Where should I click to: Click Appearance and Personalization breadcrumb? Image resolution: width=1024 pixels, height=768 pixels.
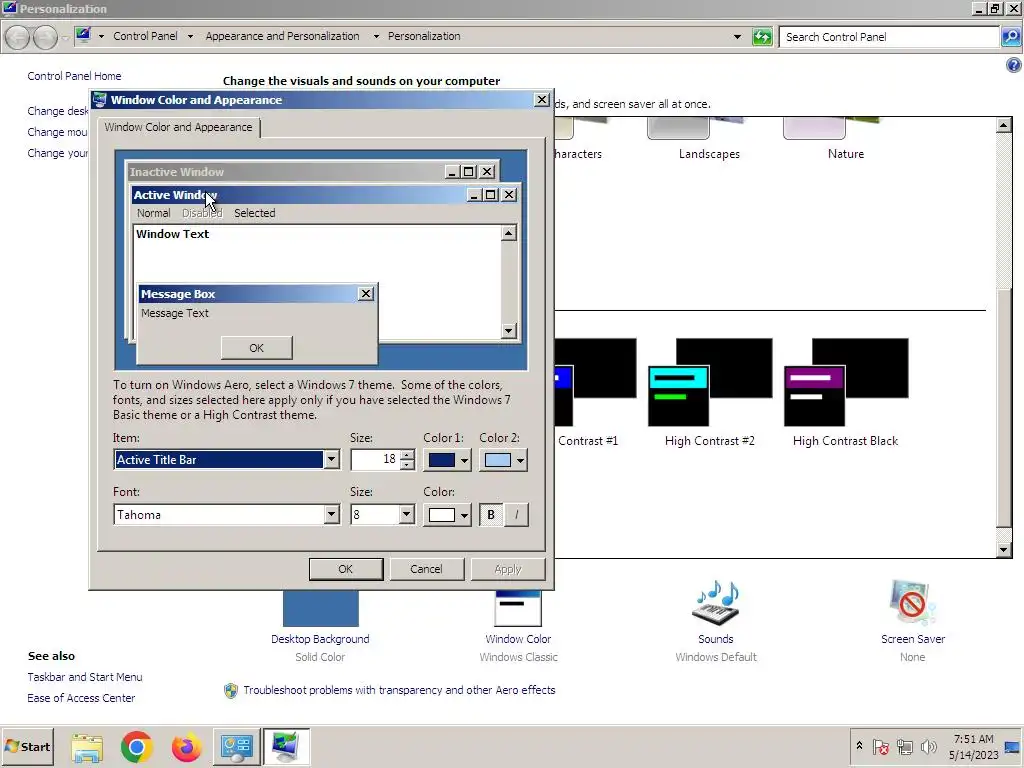pos(282,36)
